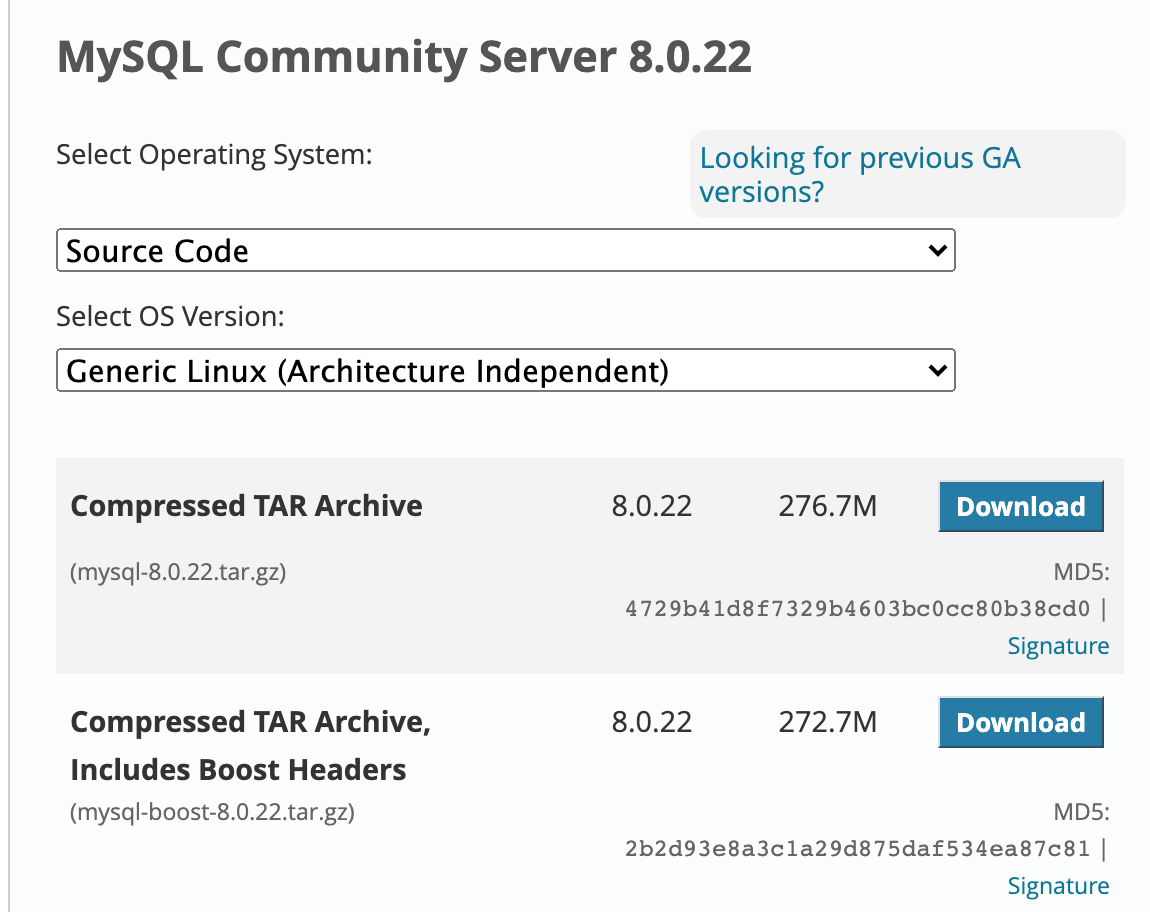Click MySQL Community Server 8.0.22 heading
Image resolution: width=1150 pixels, height=912 pixels.
pyautogui.click(x=404, y=57)
